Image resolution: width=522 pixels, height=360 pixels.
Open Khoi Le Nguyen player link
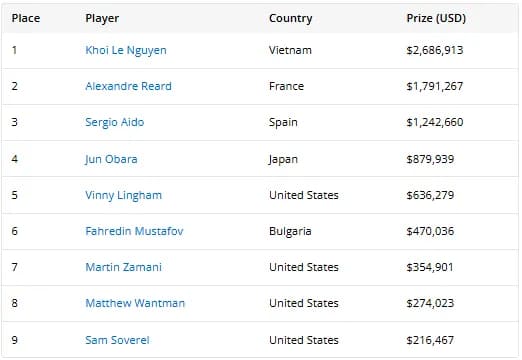tap(126, 50)
